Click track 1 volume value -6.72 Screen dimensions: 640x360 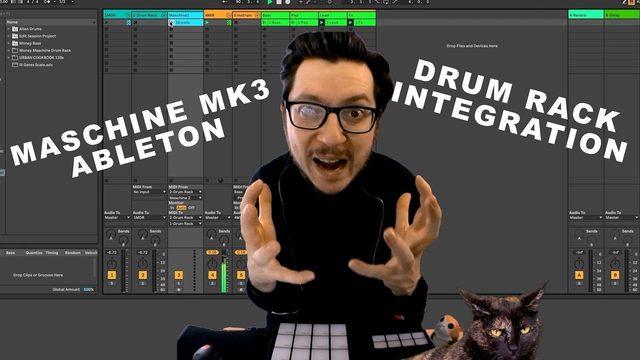pos(112,253)
